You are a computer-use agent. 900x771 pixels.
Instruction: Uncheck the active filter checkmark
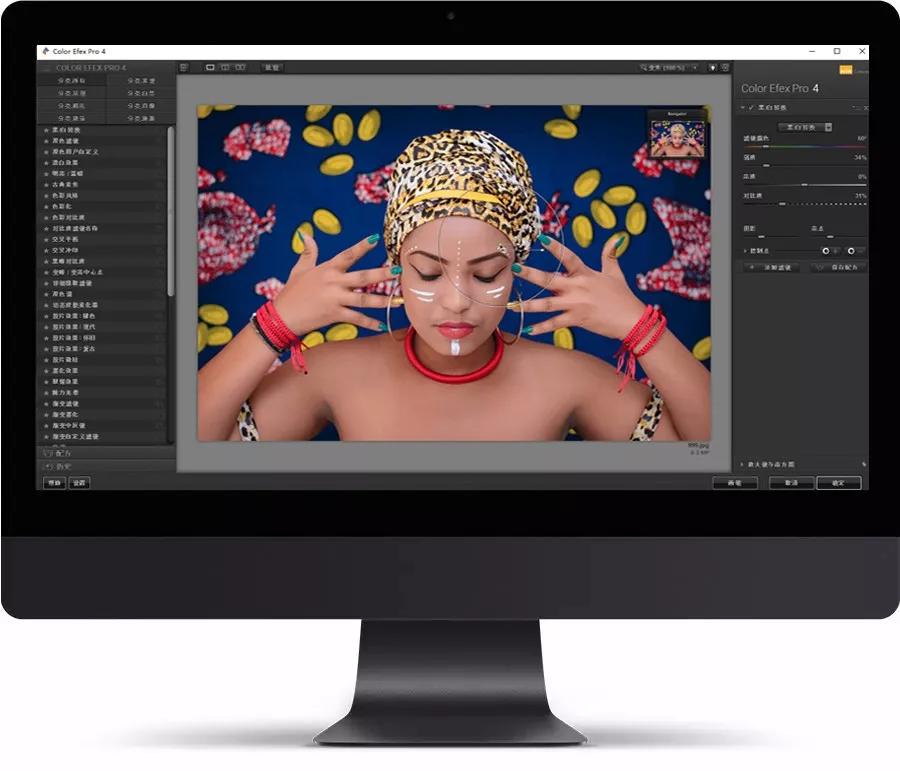point(753,106)
